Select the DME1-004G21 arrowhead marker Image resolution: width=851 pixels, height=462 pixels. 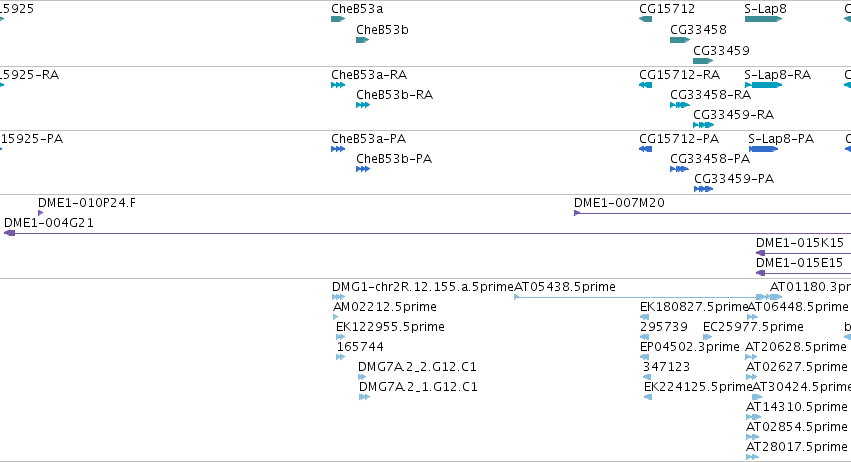9,233
